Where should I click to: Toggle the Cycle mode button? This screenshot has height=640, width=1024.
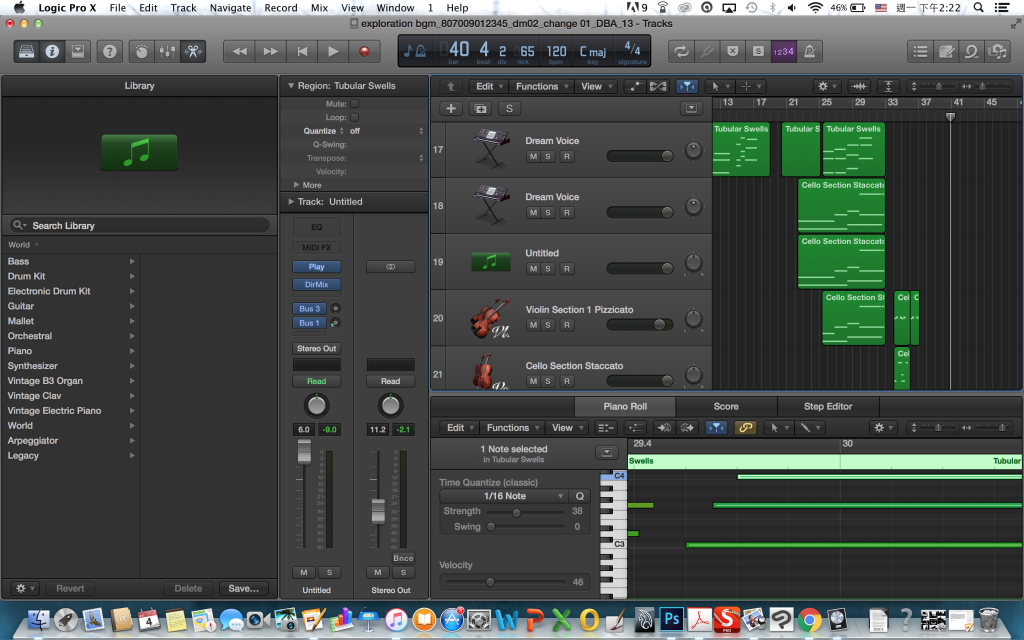tap(681, 51)
